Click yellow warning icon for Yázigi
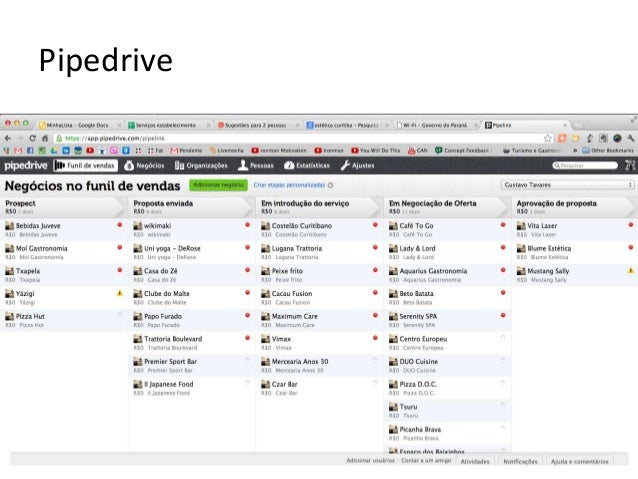This screenshot has height=479, width=638. (x=120, y=293)
